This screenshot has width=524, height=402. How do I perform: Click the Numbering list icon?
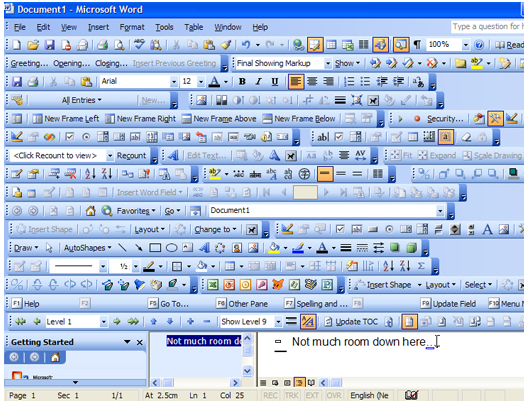[349, 82]
